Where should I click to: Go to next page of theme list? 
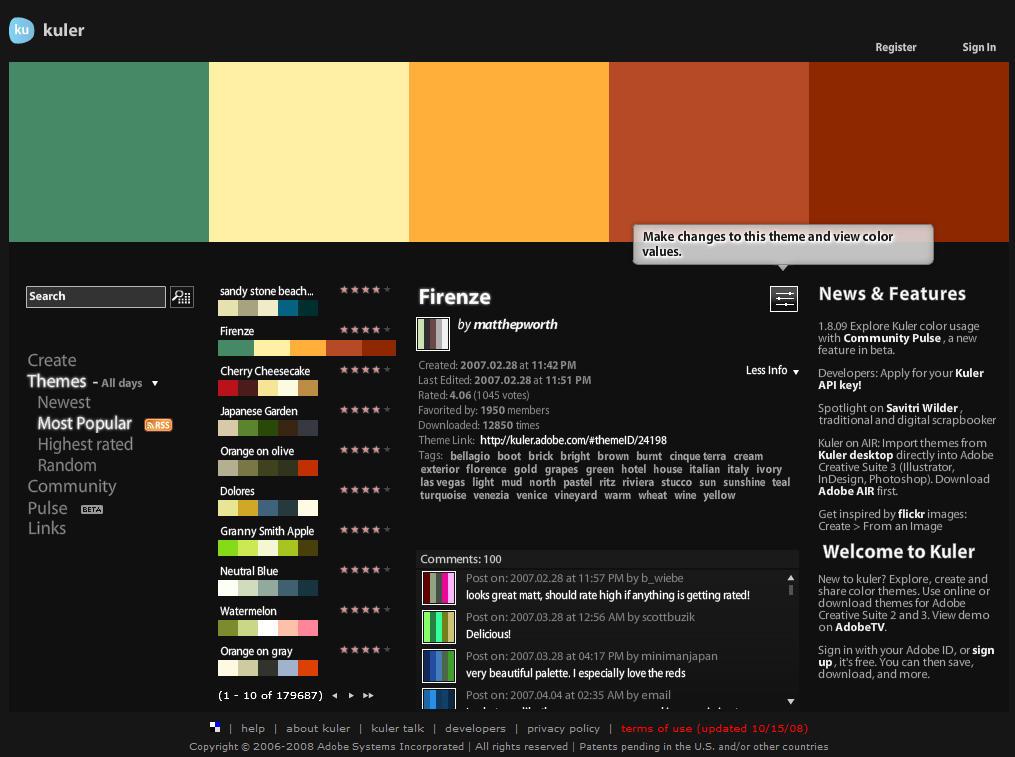351,695
